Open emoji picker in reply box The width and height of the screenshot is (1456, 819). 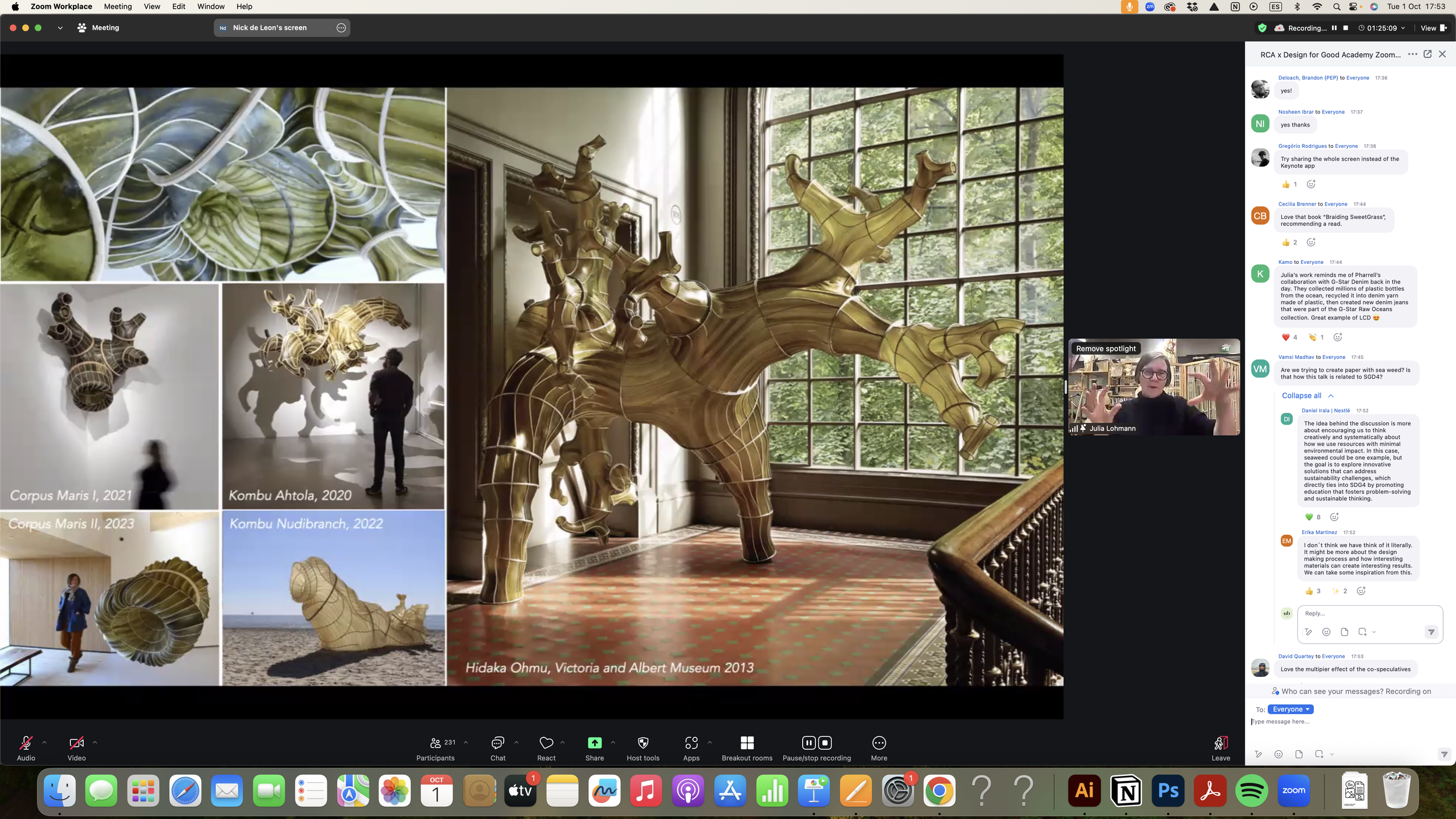[1326, 632]
